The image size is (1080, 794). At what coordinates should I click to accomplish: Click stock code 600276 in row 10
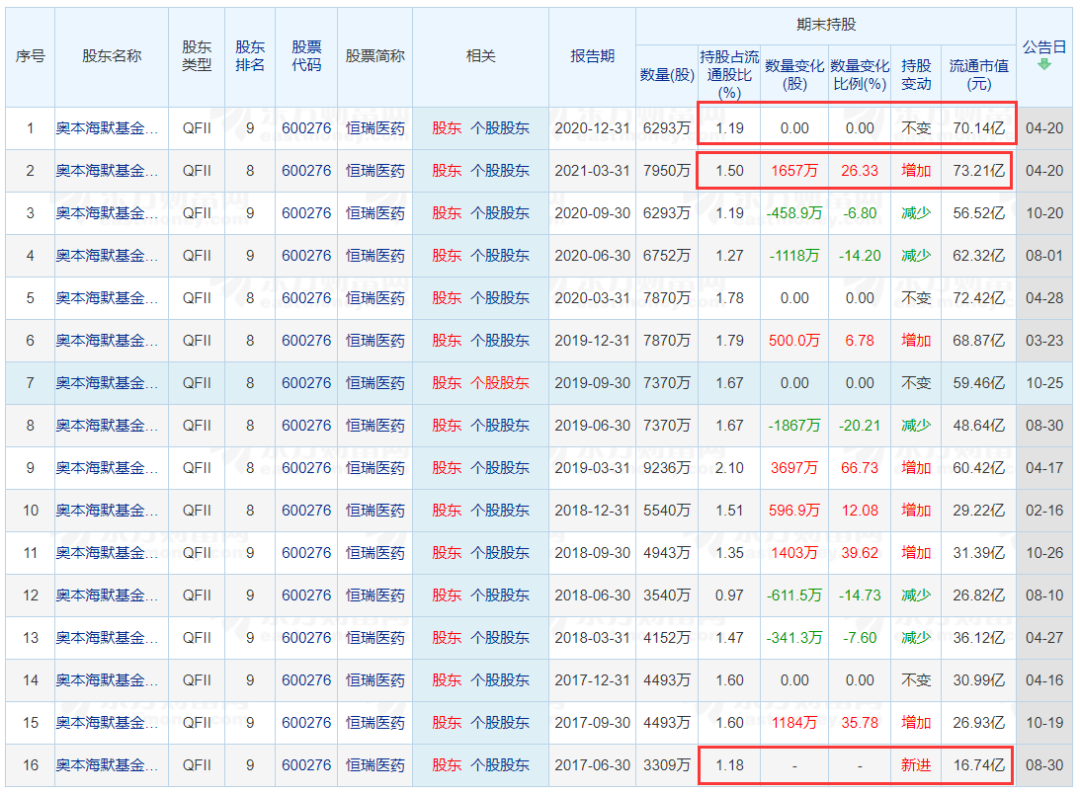[306, 510]
